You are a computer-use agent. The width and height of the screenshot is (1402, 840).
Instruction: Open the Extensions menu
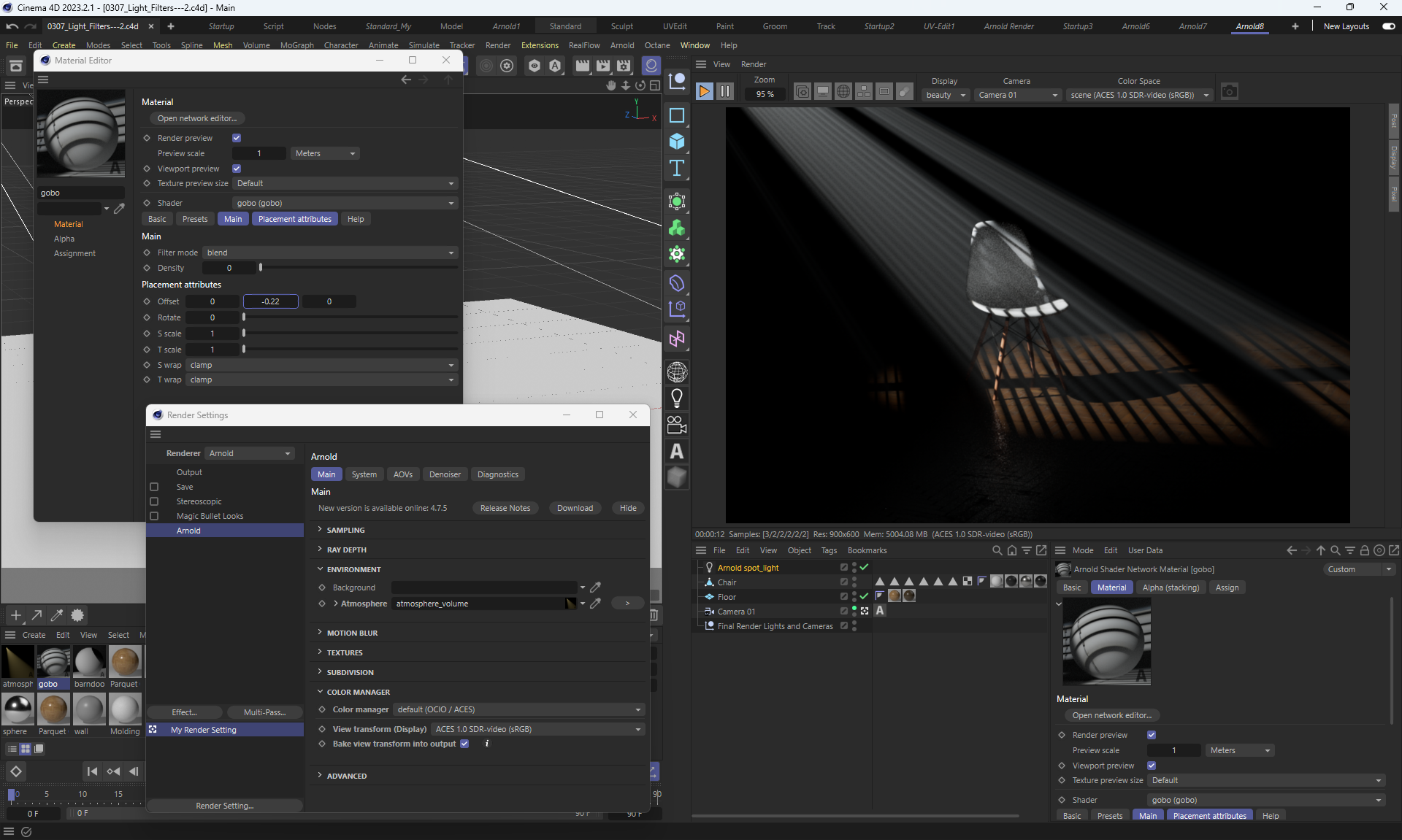pyautogui.click(x=540, y=45)
